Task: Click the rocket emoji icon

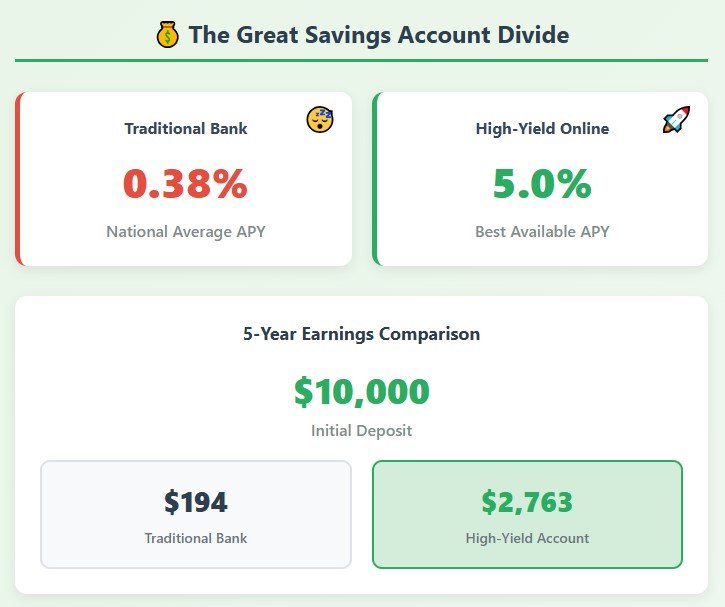Action: tap(676, 119)
